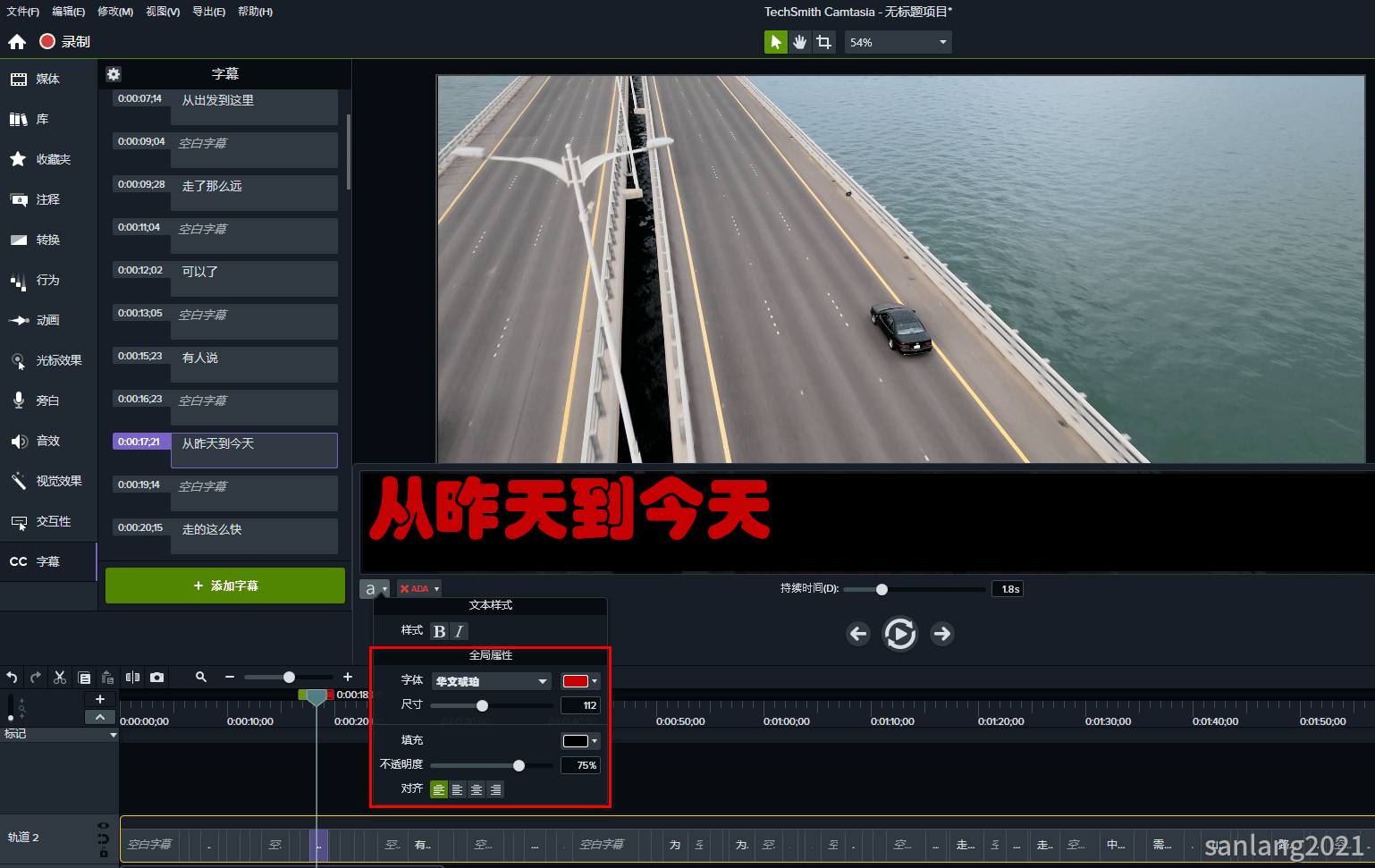Open the captions panel gear settings

[x=114, y=74]
